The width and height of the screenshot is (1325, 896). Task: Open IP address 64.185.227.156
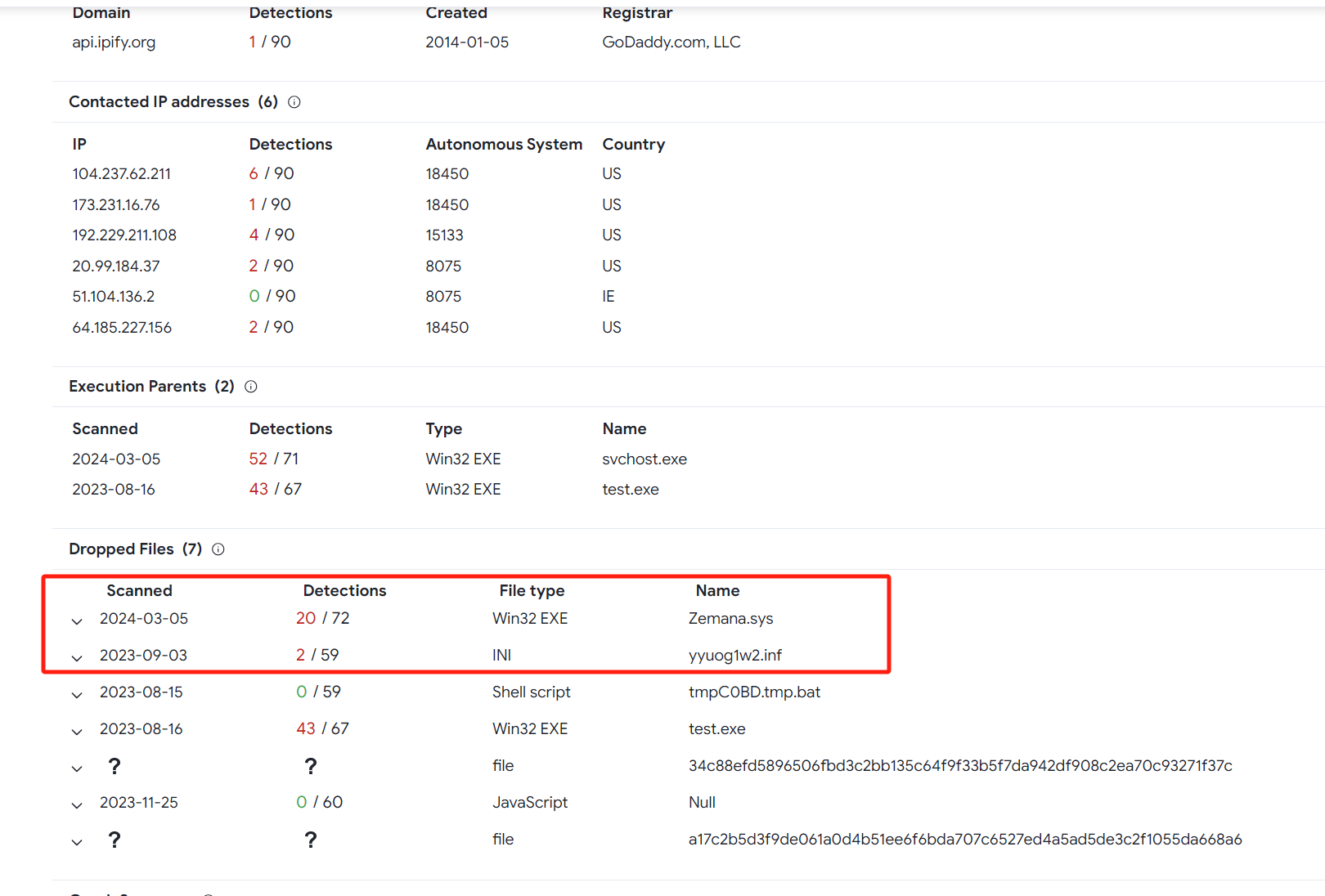pos(122,328)
